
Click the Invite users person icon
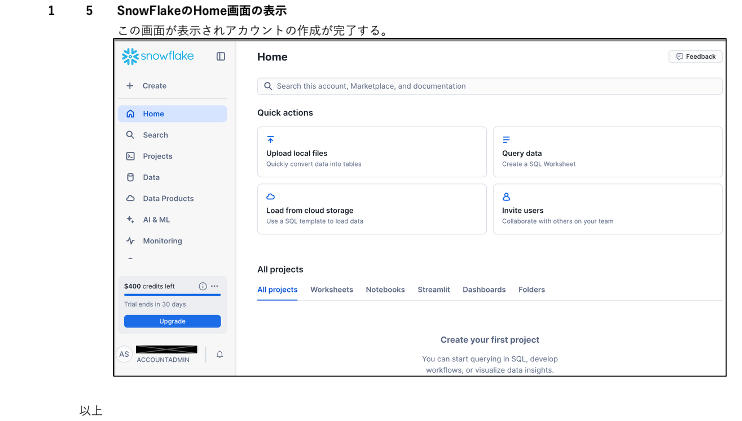tap(506, 197)
